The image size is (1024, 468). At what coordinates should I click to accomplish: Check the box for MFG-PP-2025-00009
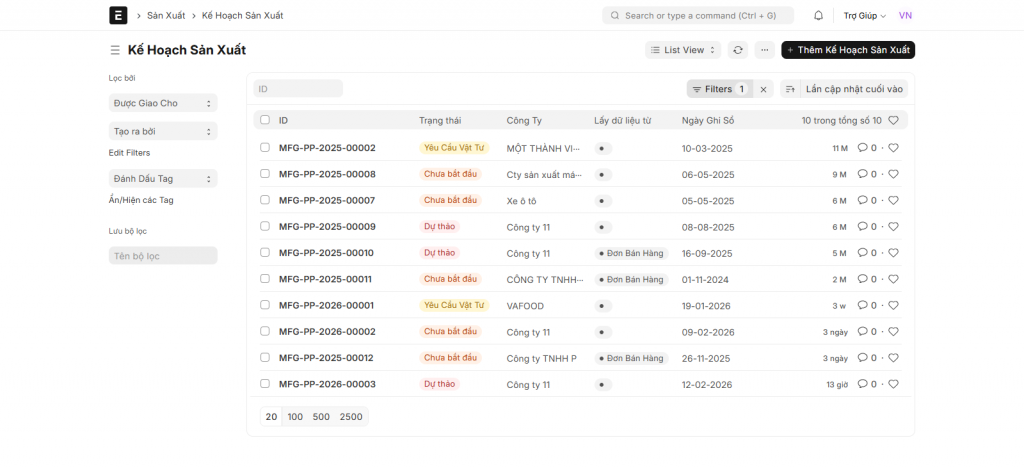tap(264, 226)
